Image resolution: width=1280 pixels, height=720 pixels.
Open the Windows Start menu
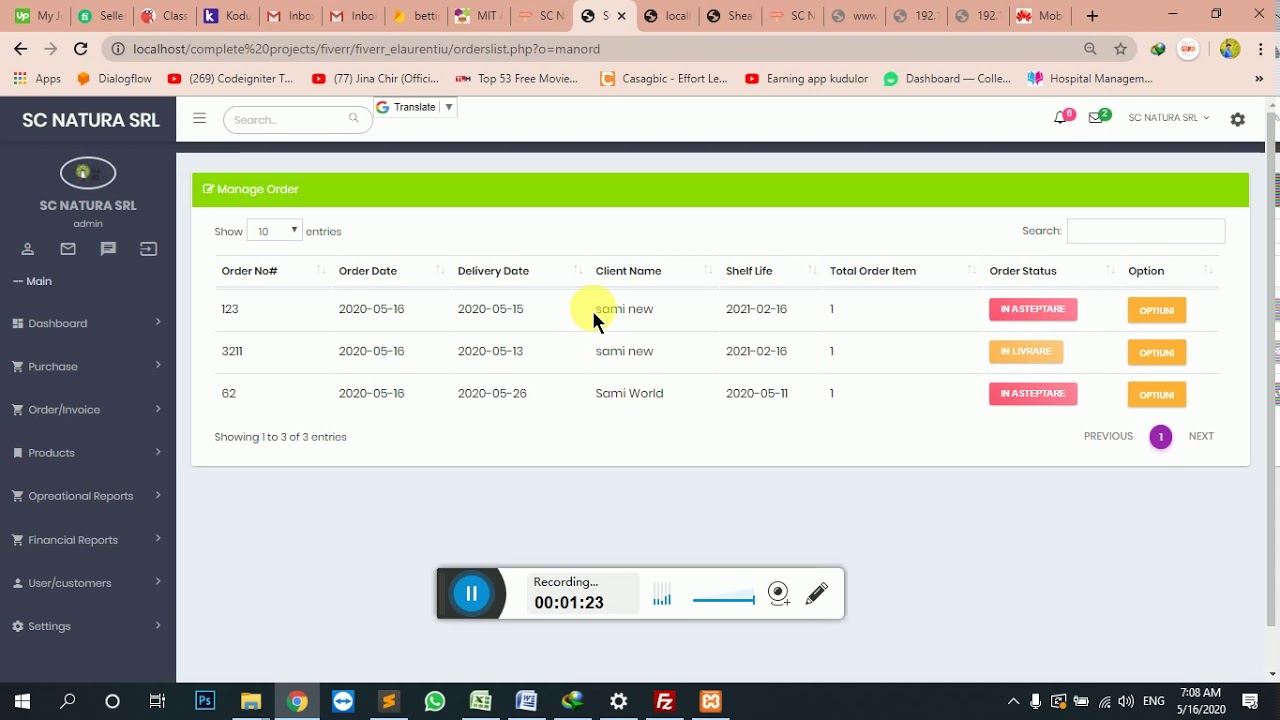(x=22, y=701)
